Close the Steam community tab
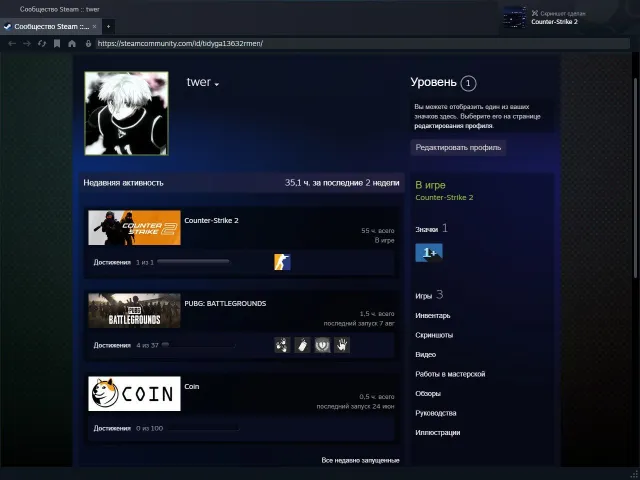640x480 pixels. (x=94, y=27)
